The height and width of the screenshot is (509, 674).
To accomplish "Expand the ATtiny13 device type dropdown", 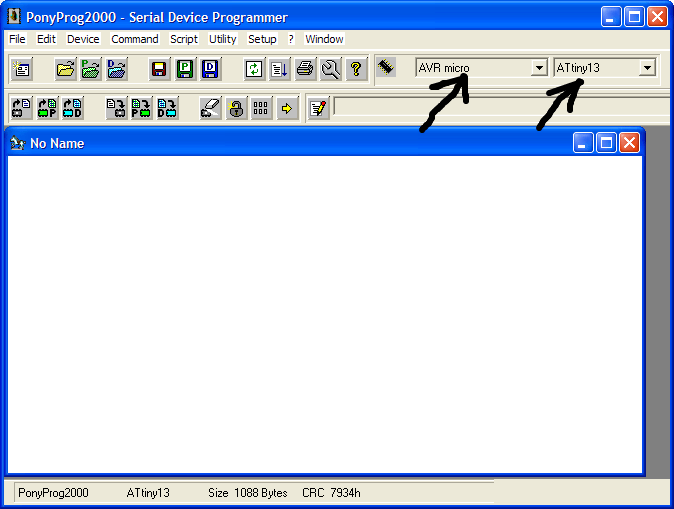I will point(647,68).
